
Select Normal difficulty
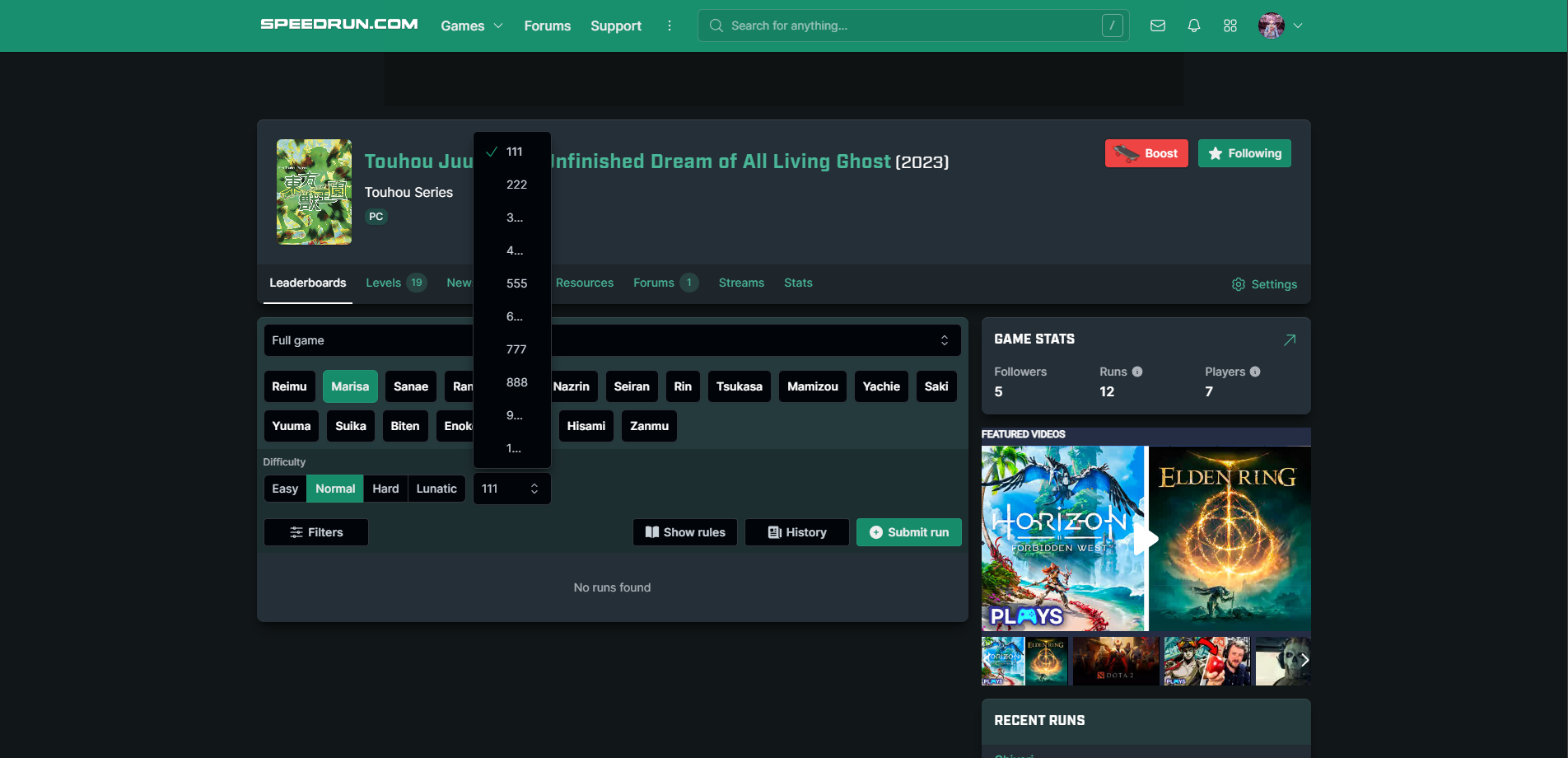(x=335, y=489)
